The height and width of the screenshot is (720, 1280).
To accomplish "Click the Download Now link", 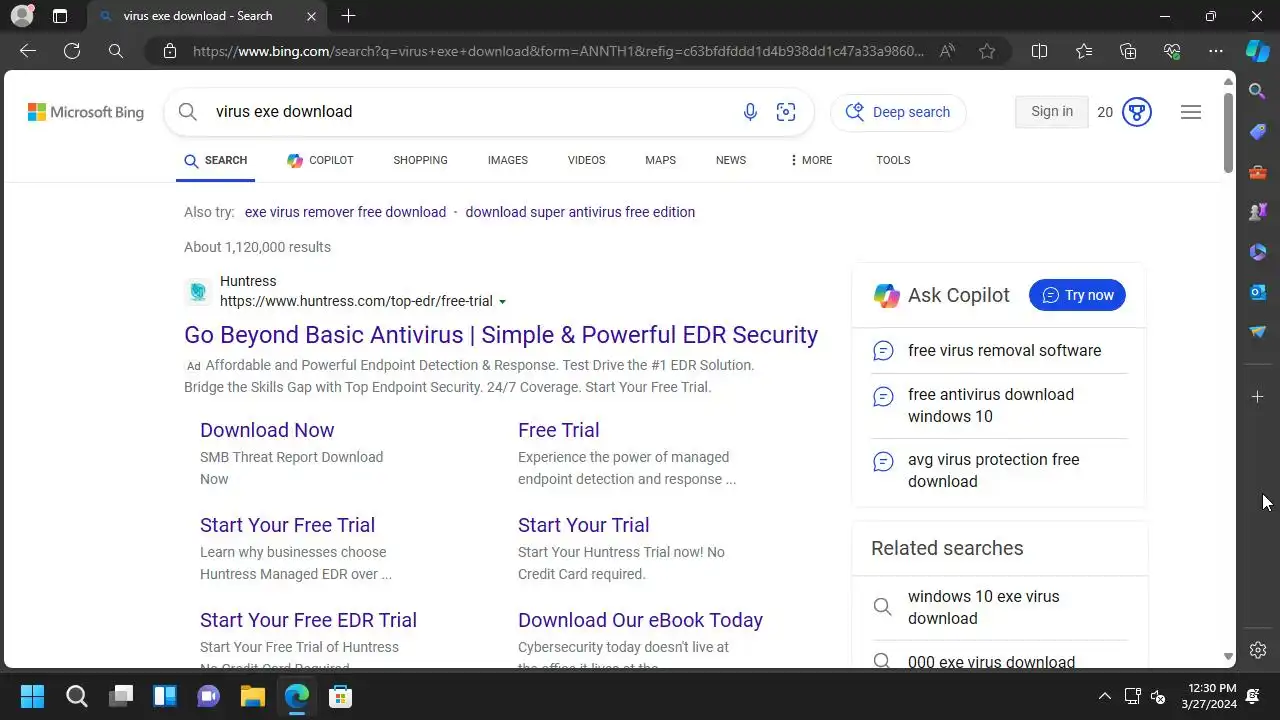I will 267,430.
